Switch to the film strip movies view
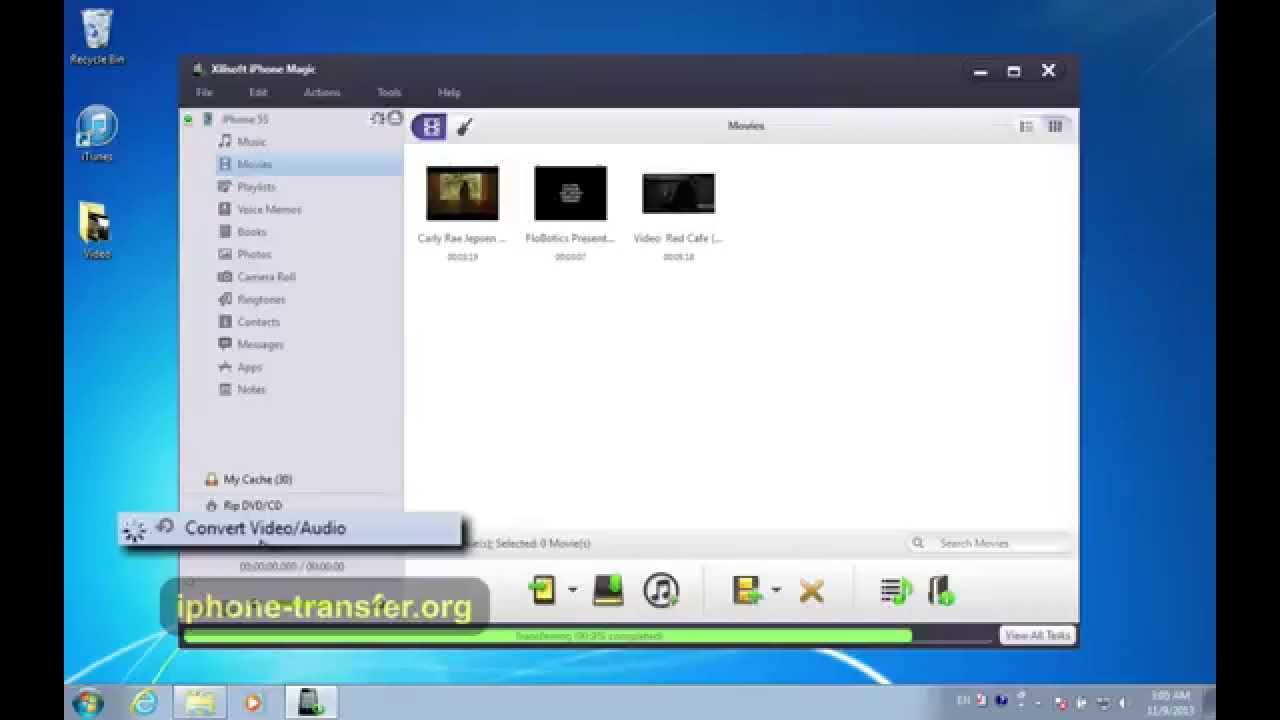This screenshot has height=720, width=1280. click(x=429, y=126)
